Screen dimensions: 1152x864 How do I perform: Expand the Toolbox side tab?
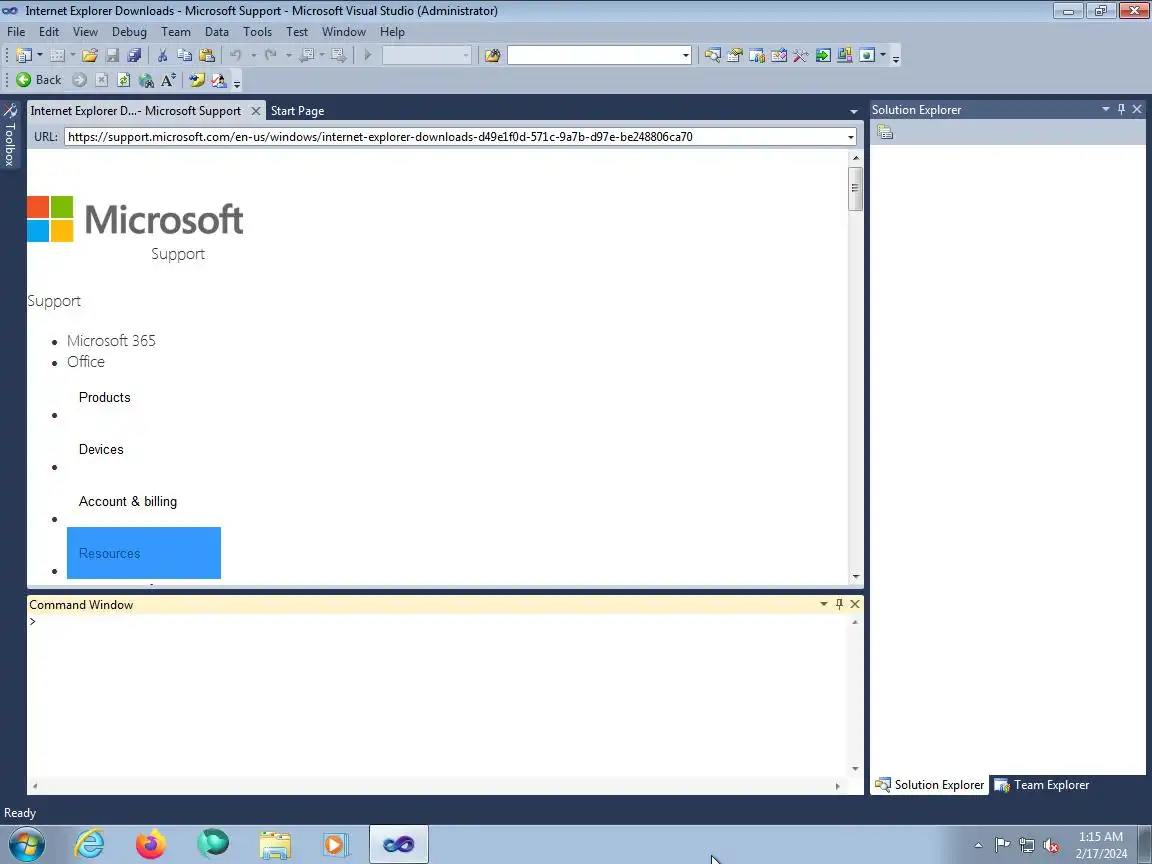click(10, 134)
